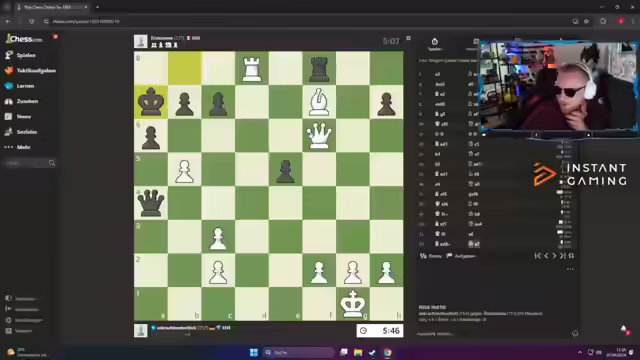Image resolution: width=640 pixels, height=360 pixels.
Task: Reload the browser page
Action: (x=31, y=21)
